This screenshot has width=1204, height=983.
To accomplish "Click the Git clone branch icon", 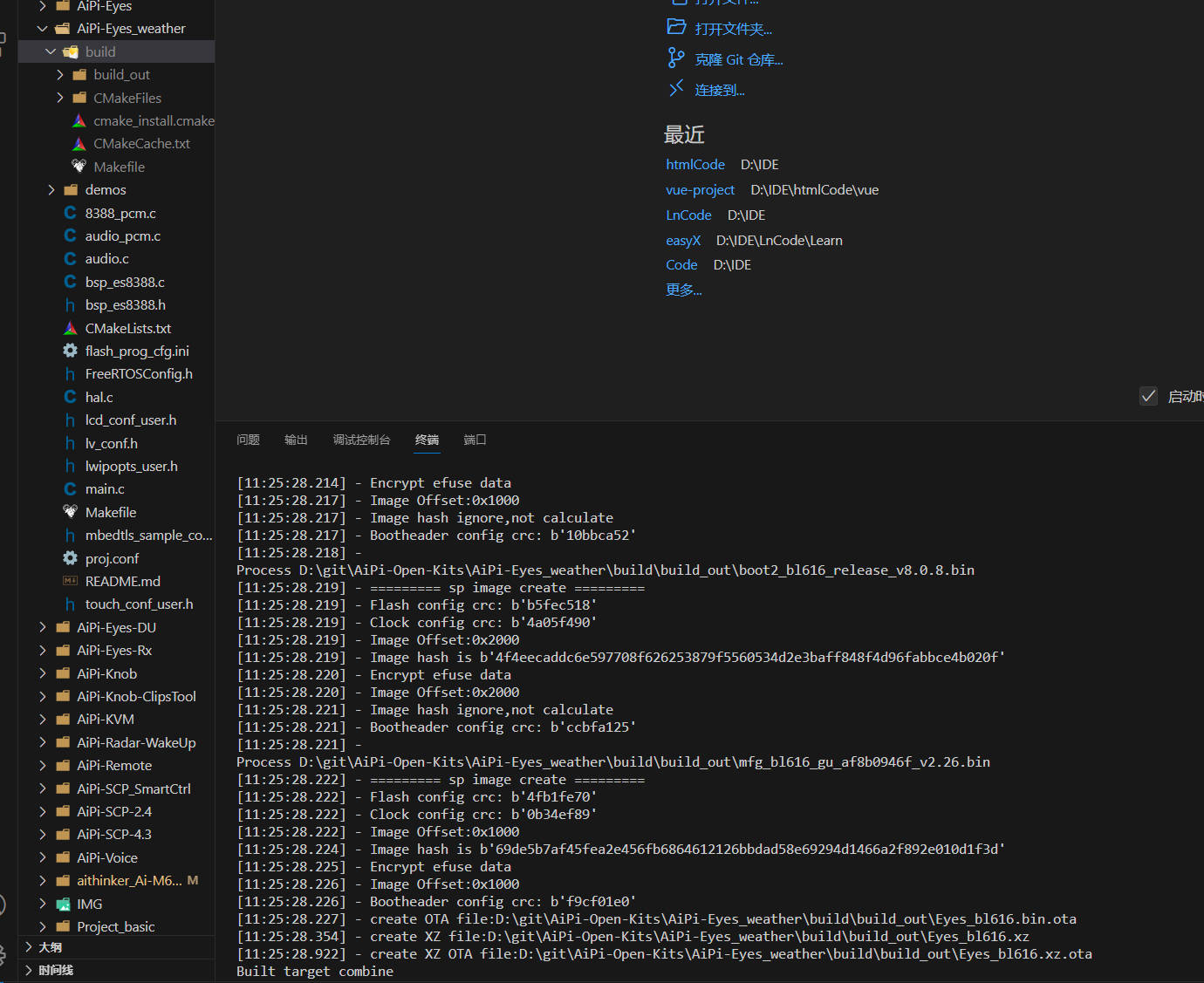I will (676, 58).
